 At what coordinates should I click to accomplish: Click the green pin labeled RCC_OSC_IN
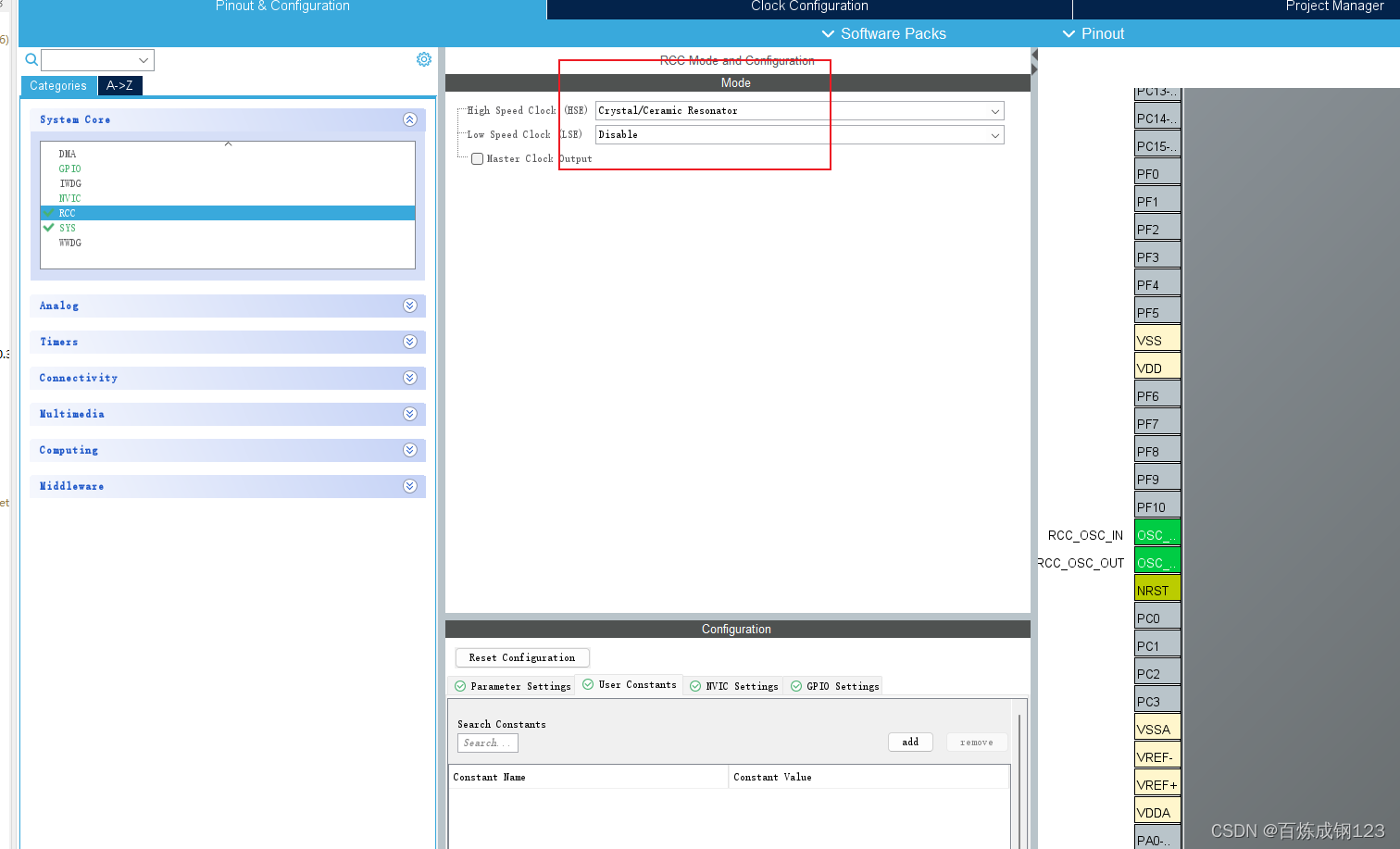tap(1157, 534)
